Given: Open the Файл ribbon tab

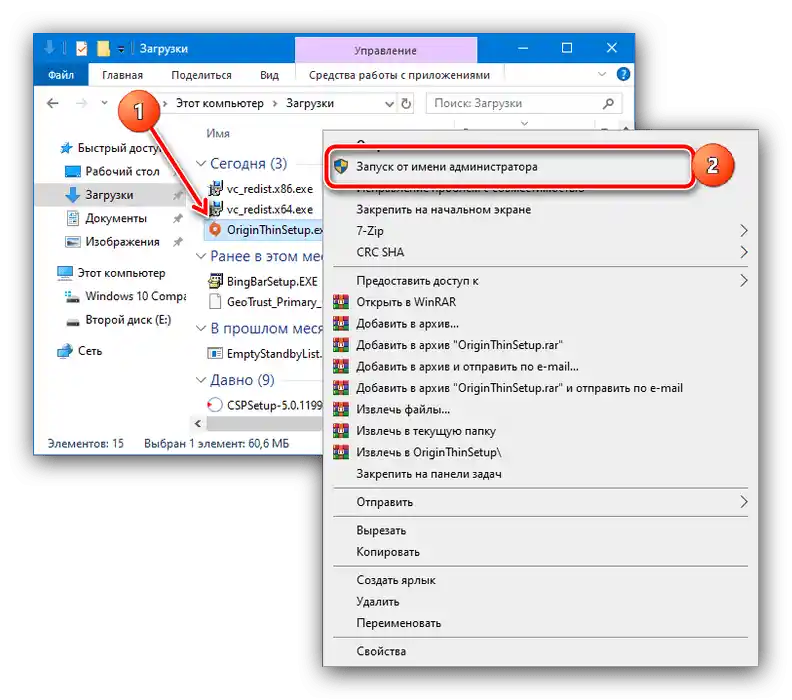Looking at the screenshot, I should tap(61, 75).
